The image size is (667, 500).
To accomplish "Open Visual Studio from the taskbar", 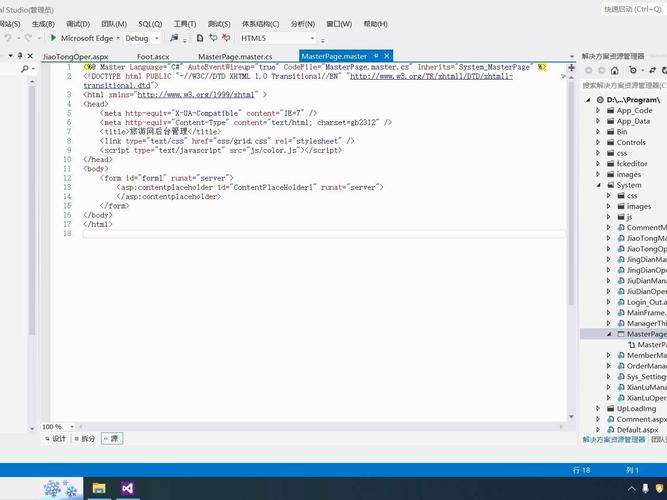I will point(127,488).
